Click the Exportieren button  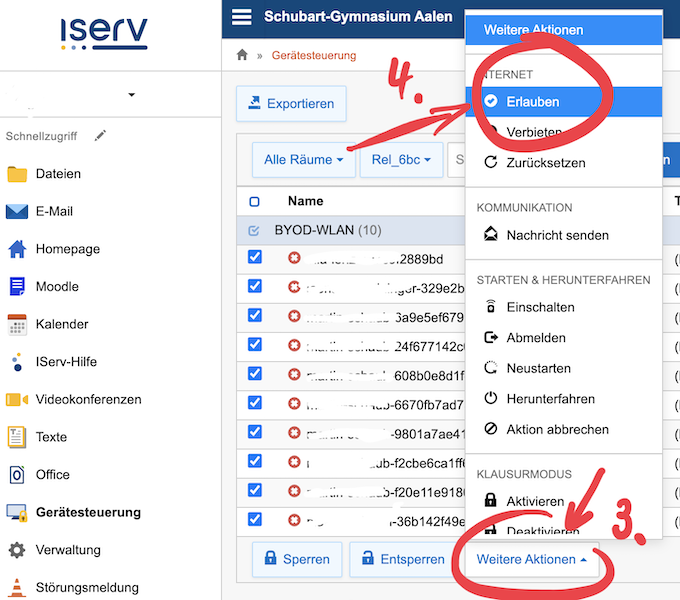[291, 104]
